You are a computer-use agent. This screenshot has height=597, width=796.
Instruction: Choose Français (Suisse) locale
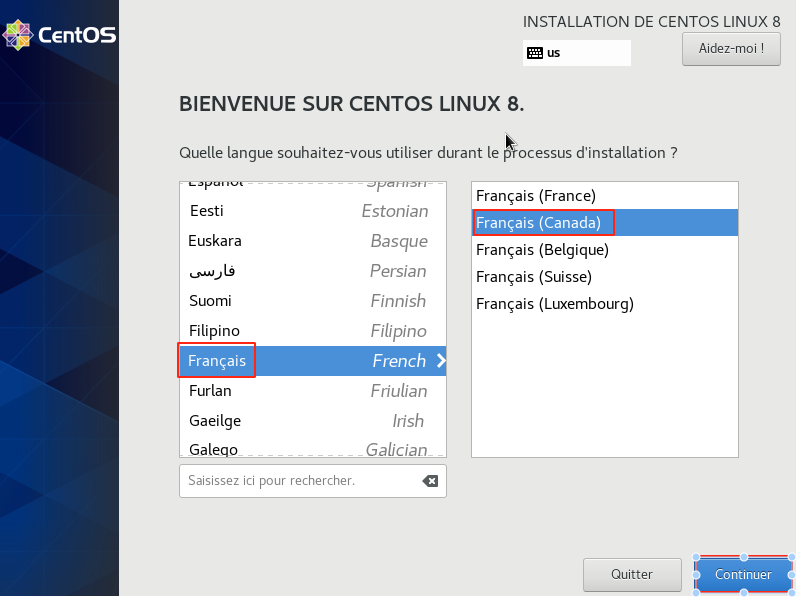(x=534, y=276)
